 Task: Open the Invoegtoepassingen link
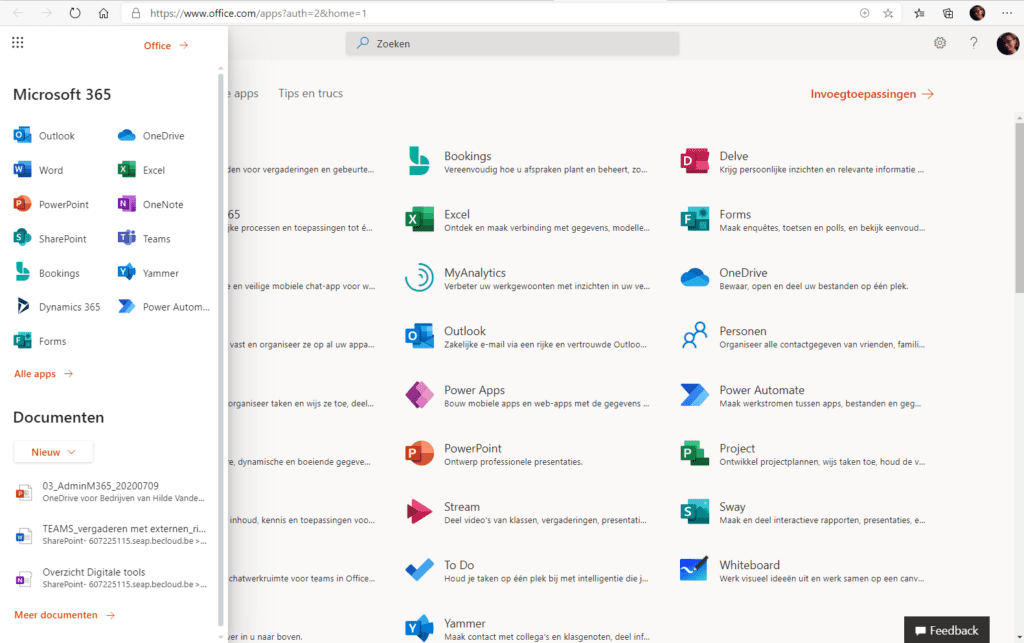(872, 94)
